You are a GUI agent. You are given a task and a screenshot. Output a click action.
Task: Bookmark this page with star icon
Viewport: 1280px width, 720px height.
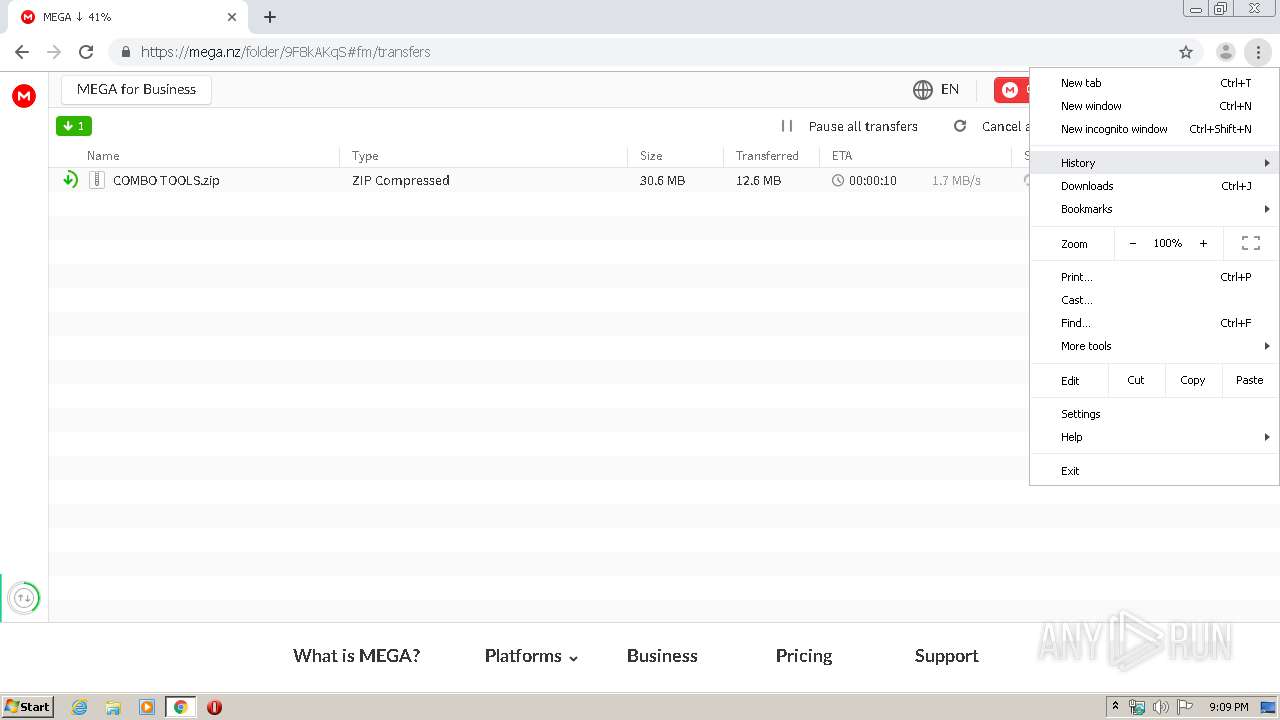click(1186, 52)
